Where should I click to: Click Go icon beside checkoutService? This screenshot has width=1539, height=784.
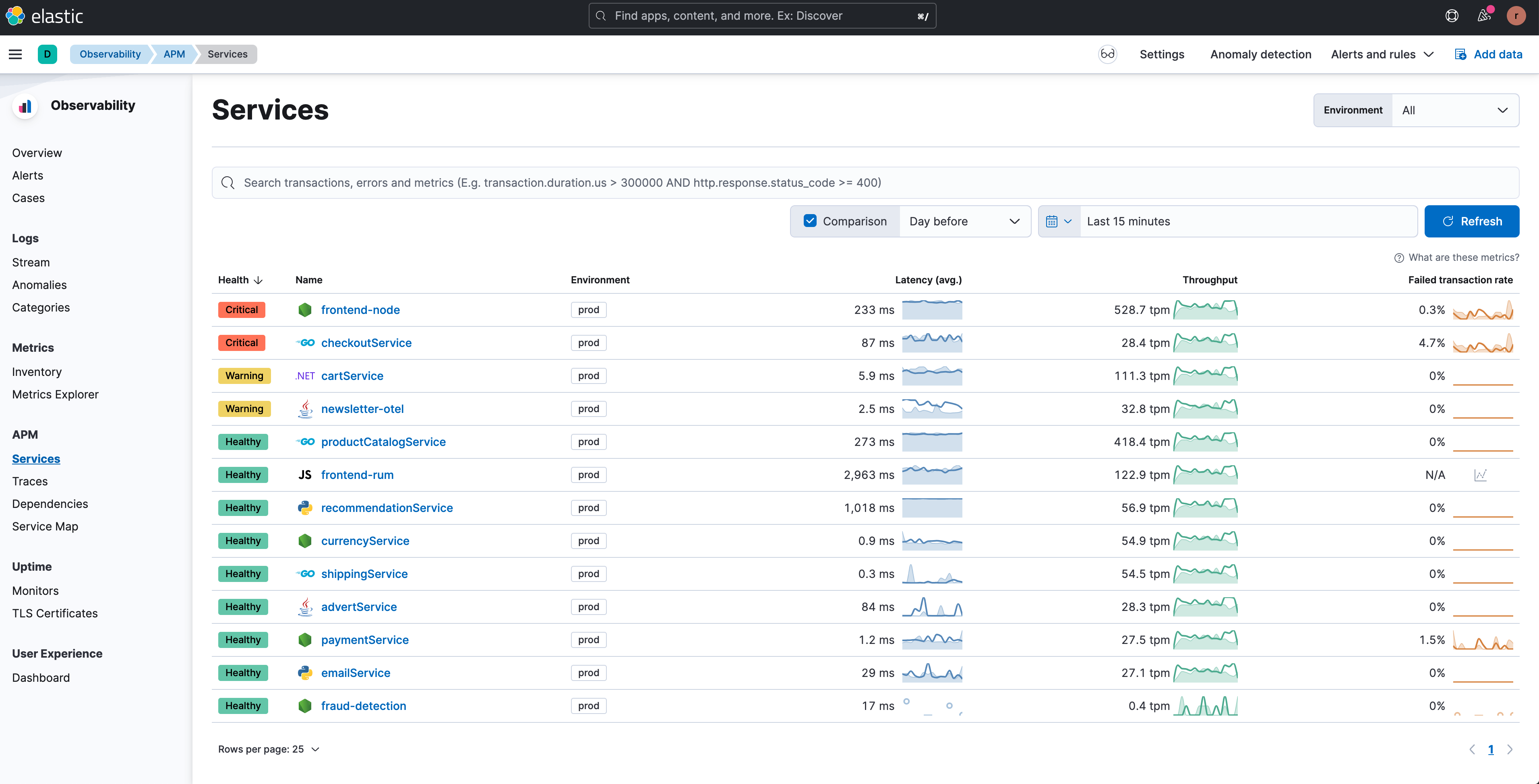[305, 343]
